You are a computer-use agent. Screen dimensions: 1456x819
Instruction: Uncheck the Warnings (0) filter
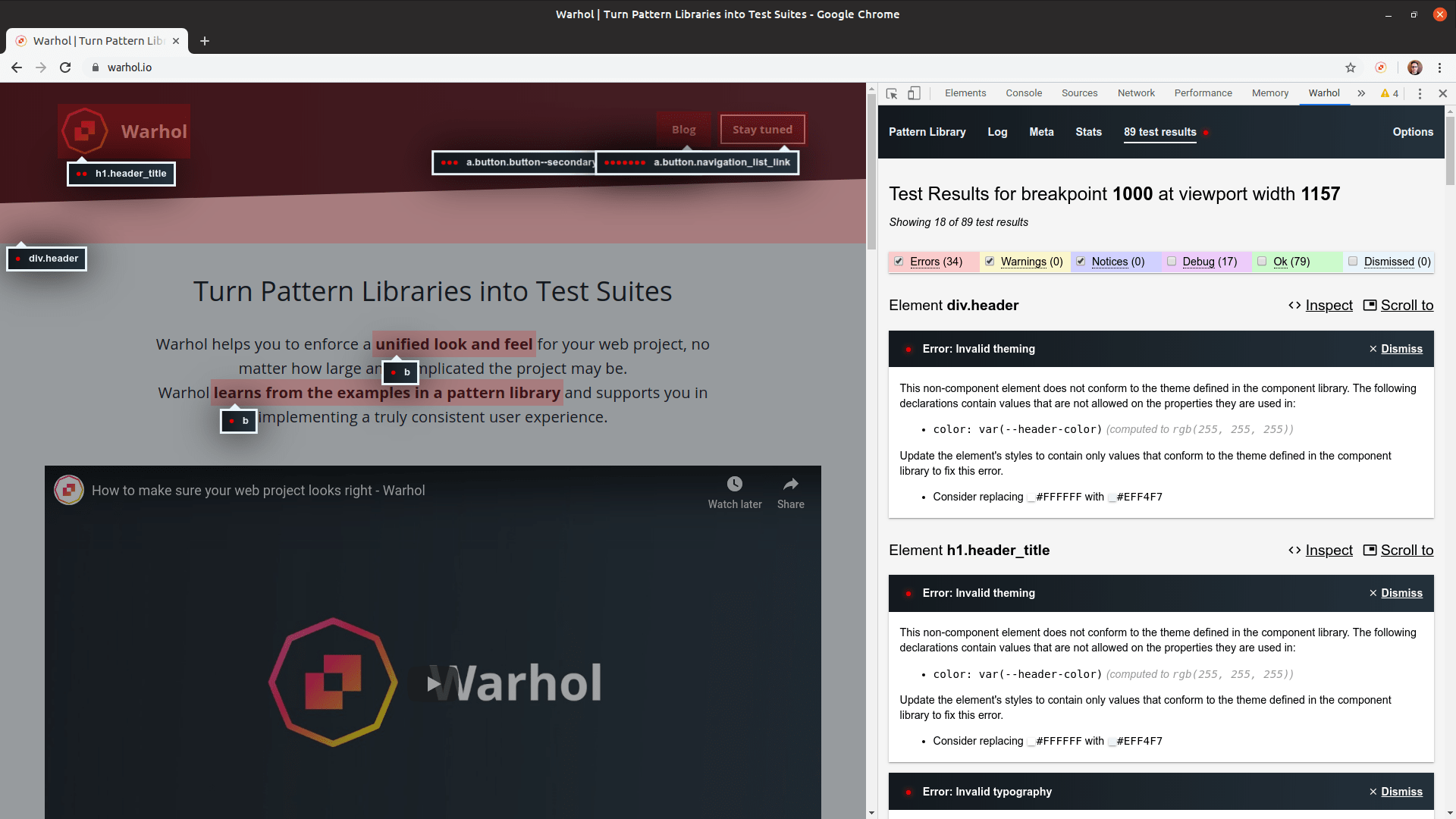[990, 261]
